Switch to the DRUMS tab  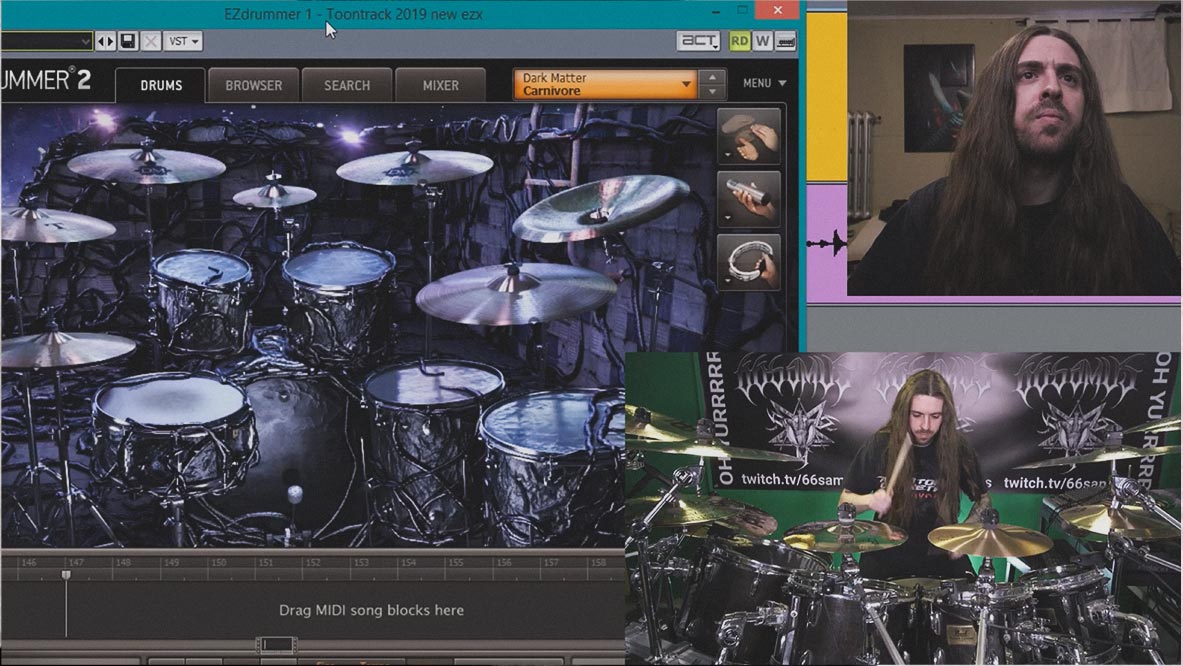tap(161, 85)
